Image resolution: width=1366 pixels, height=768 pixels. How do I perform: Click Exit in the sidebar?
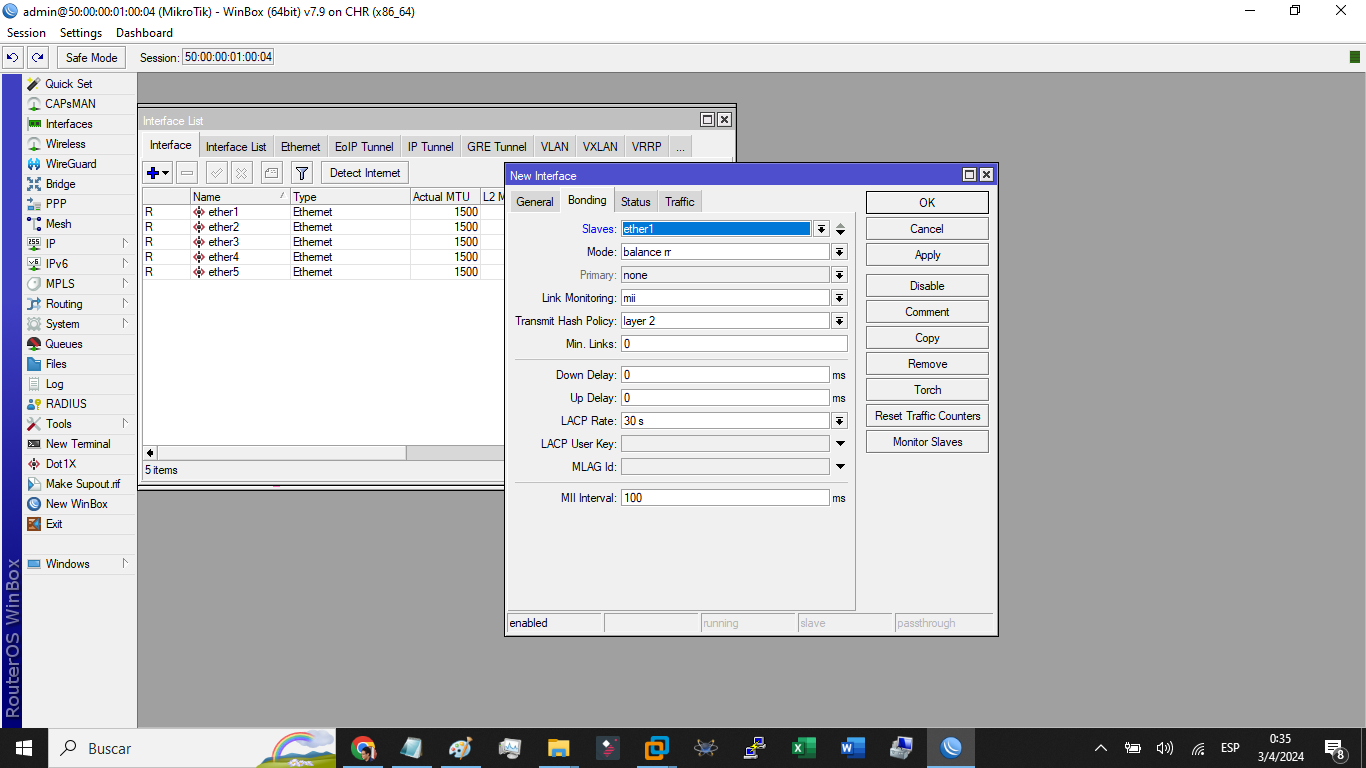pos(54,524)
